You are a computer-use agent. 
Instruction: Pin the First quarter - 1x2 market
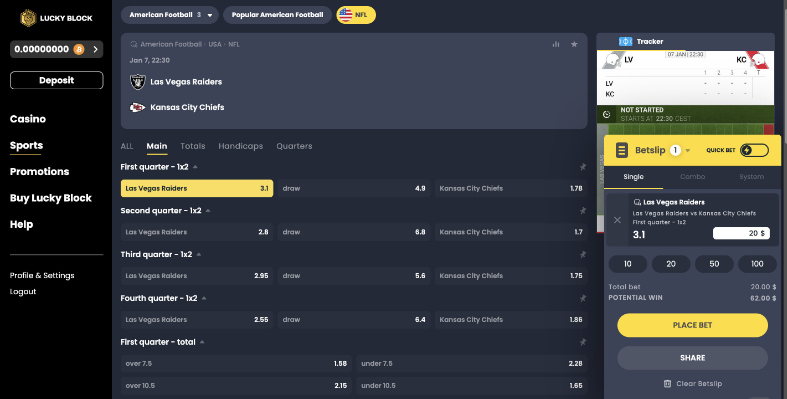582,167
